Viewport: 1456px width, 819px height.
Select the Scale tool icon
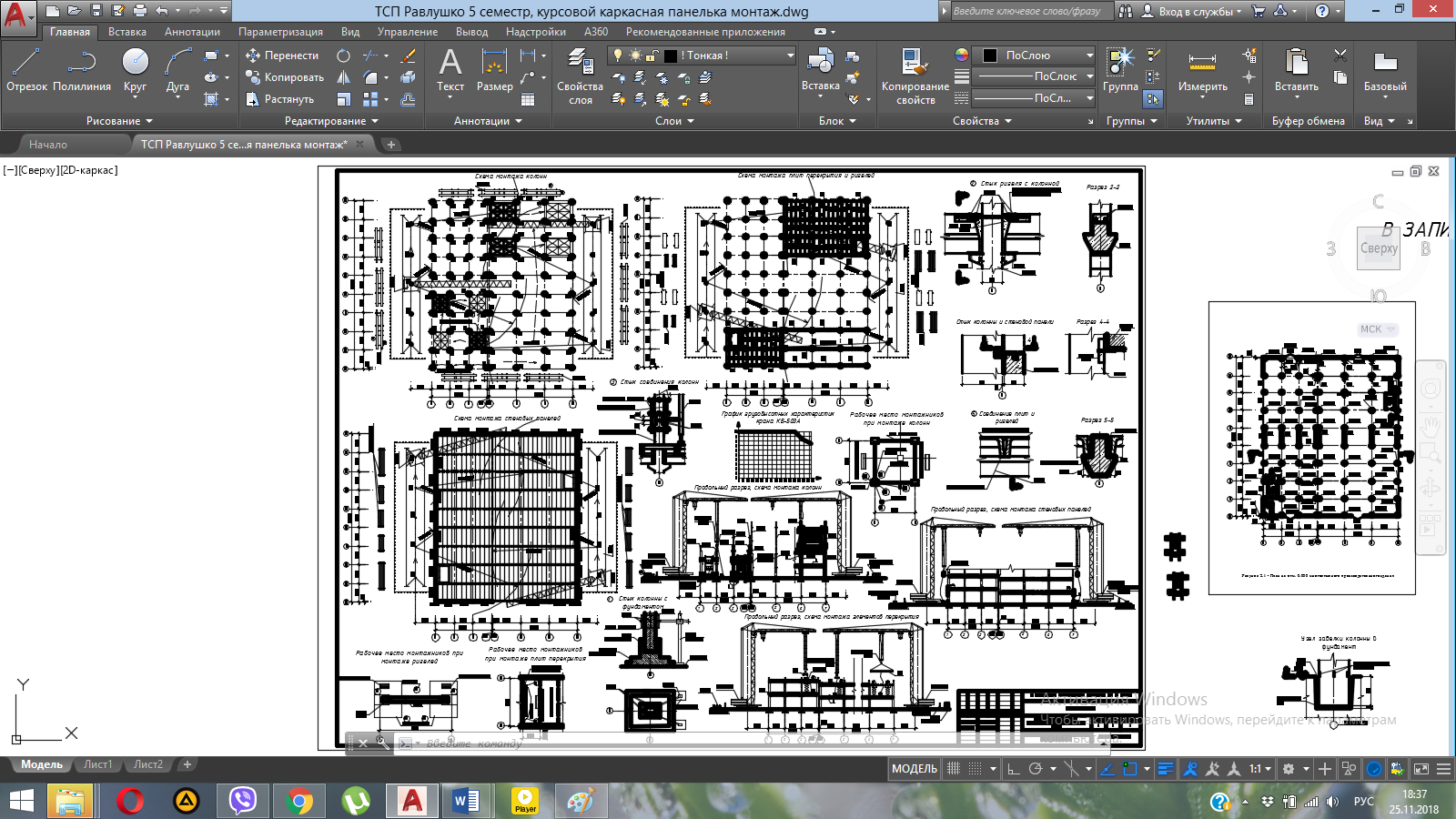(x=343, y=99)
